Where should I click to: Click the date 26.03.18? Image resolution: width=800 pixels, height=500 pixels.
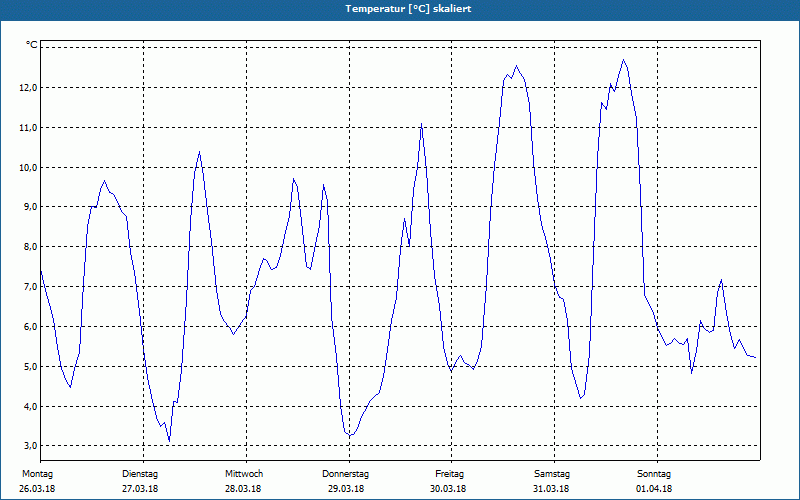tap(37, 489)
